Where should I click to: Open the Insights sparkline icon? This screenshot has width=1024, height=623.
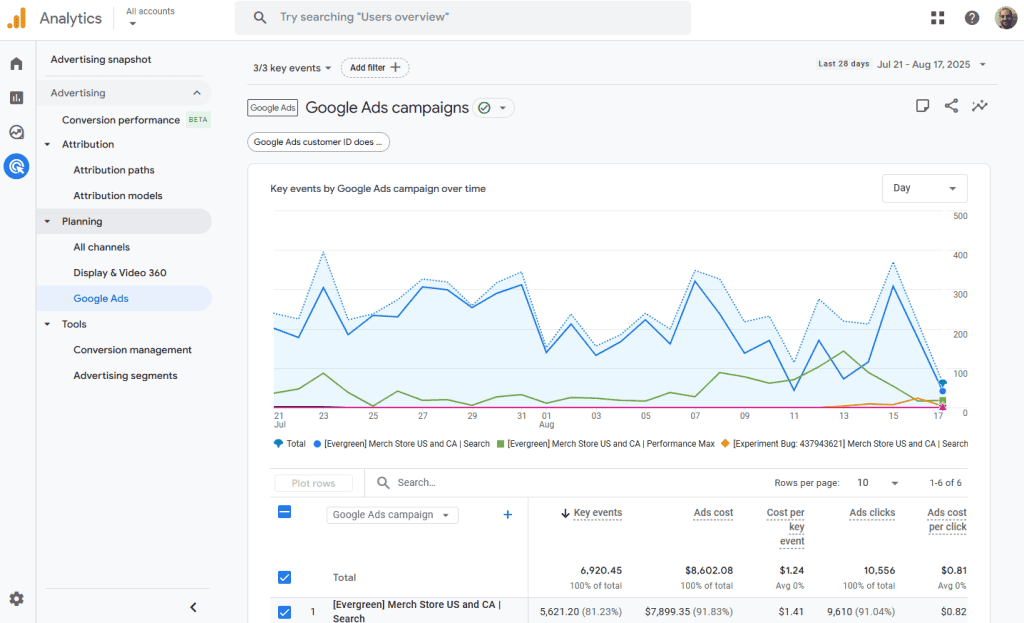[x=979, y=106]
